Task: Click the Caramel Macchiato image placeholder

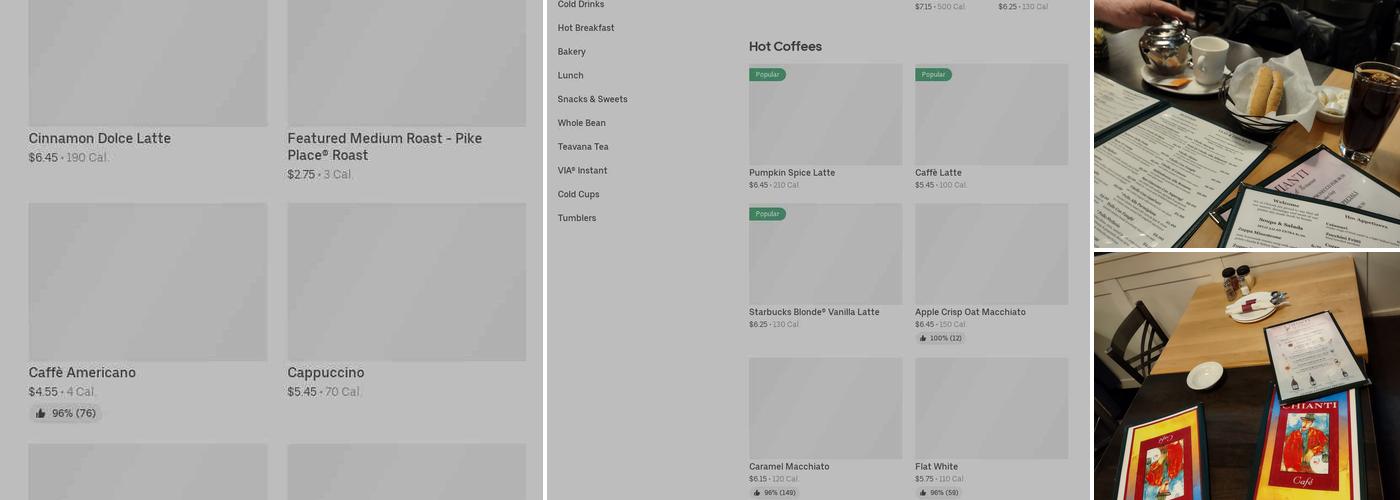Action: pos(825,408)
